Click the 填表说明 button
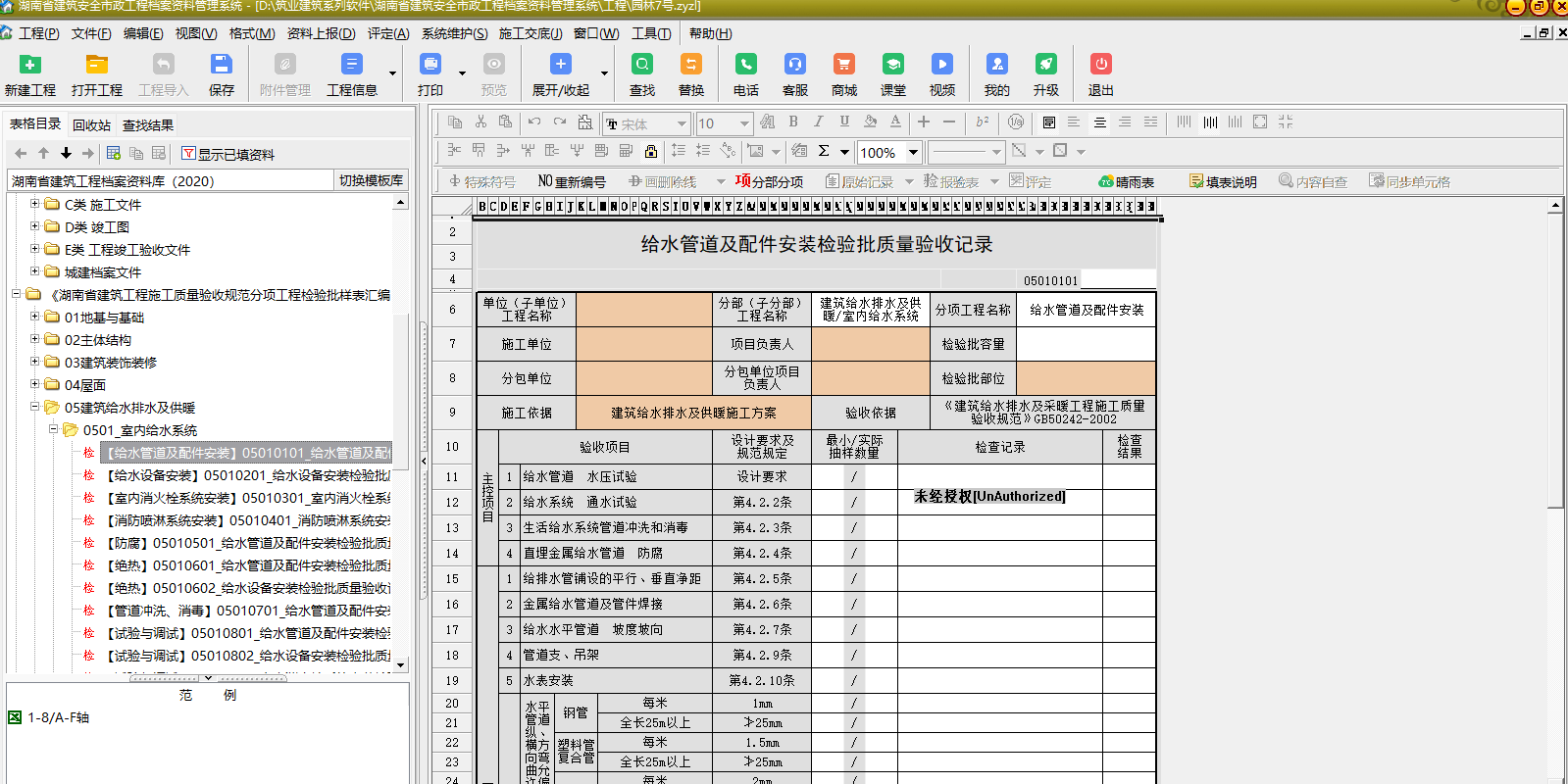The width and height of the screenshot is (1568, 784). (x=1223, y=181)
